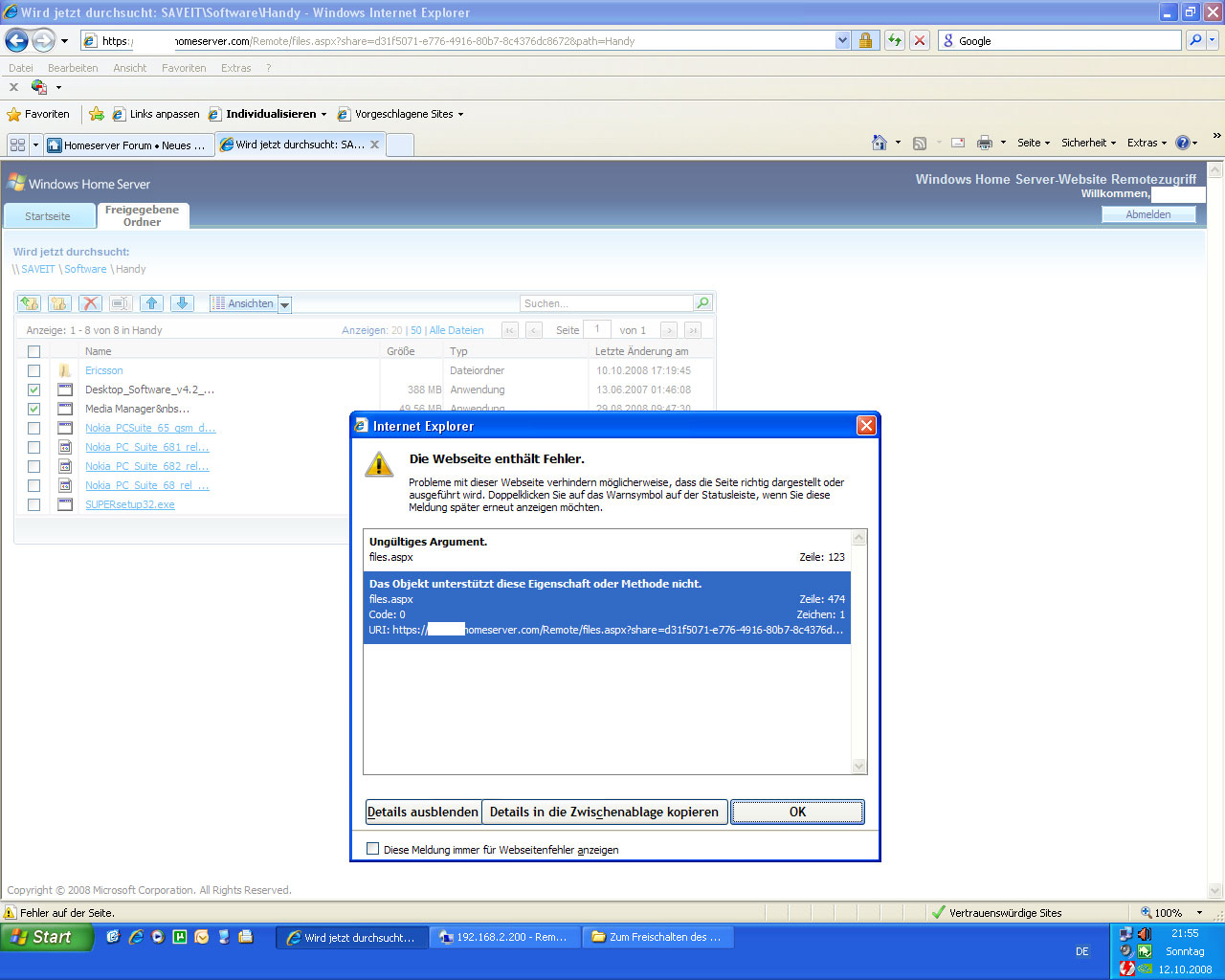
Task: Click the rename icon in file toolbar
Action: (x=121, y=303)
